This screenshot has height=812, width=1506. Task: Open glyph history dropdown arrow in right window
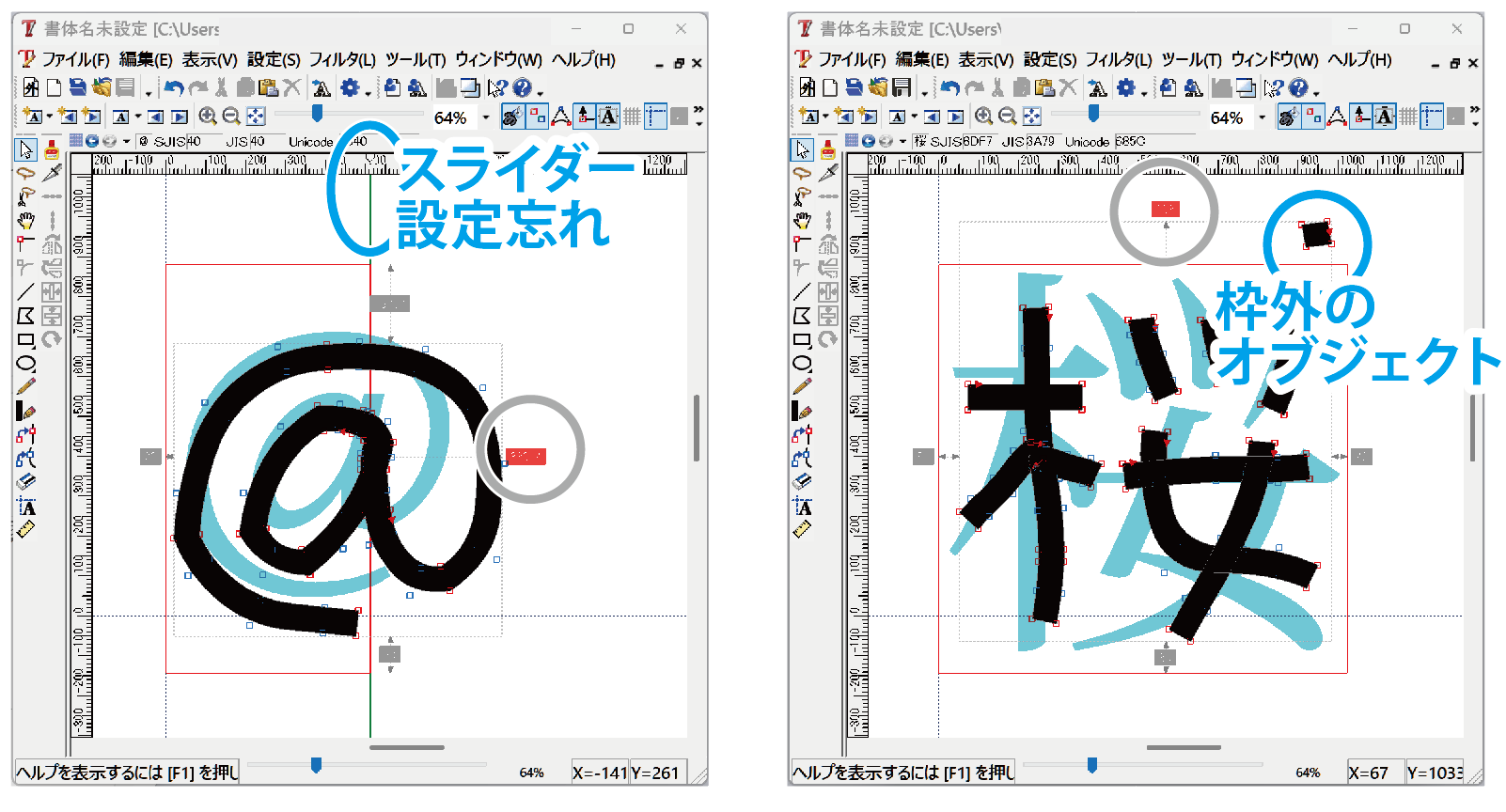pos(902,142)
